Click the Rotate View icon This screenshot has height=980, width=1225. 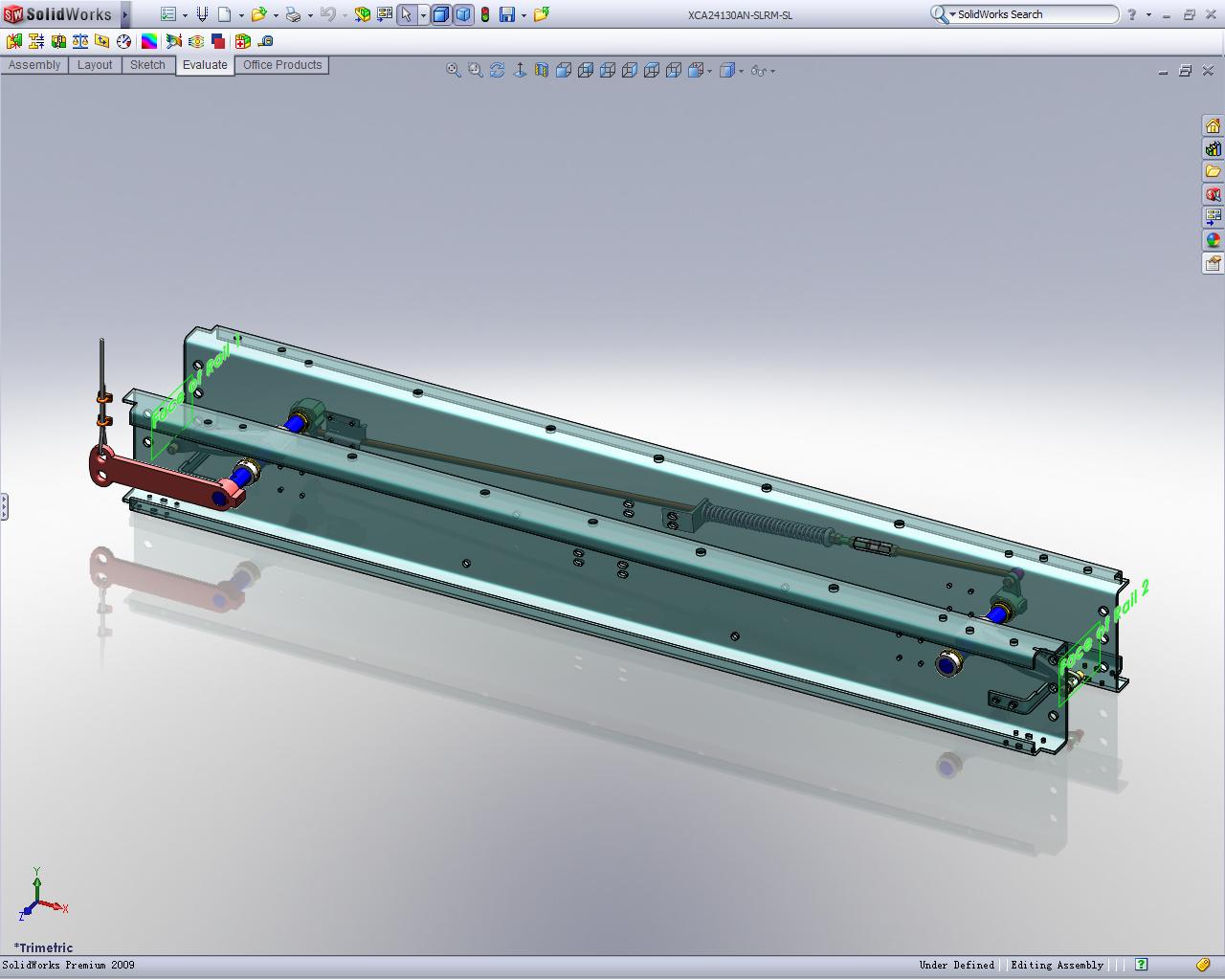498,70
